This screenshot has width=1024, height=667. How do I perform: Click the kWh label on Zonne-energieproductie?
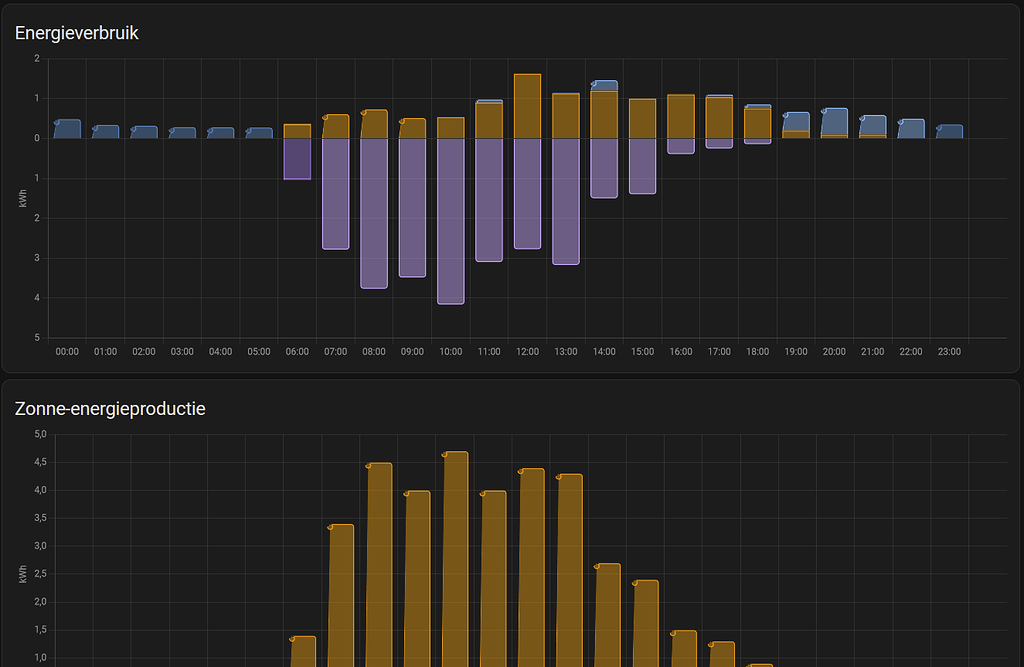(x=22, y=572)
